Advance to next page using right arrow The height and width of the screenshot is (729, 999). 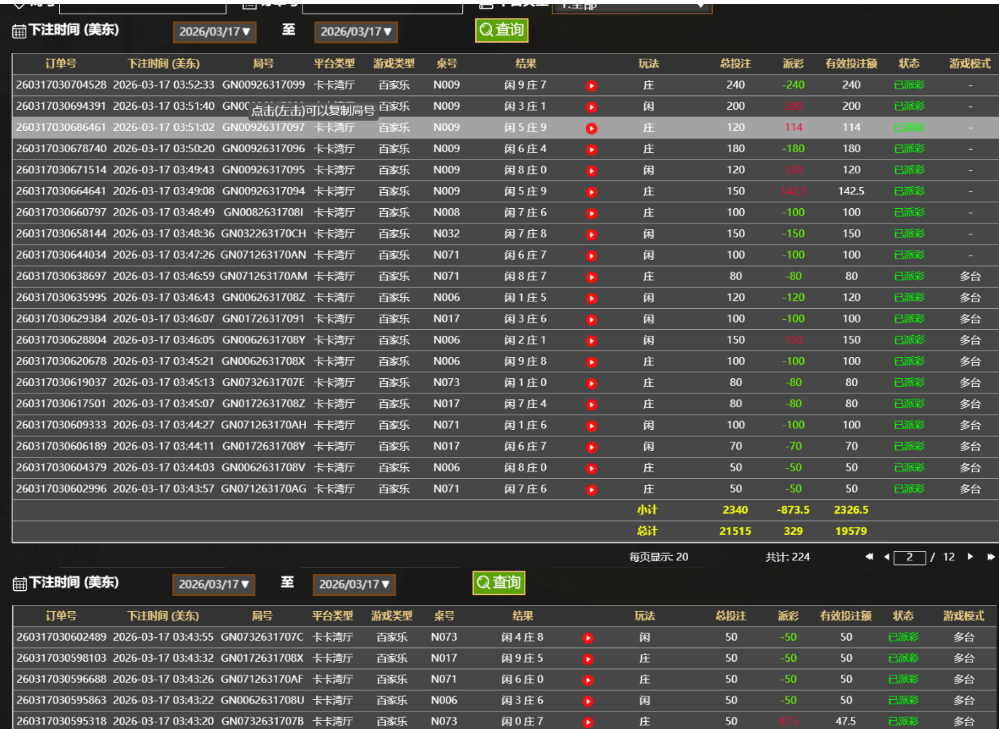pos(970,557)
